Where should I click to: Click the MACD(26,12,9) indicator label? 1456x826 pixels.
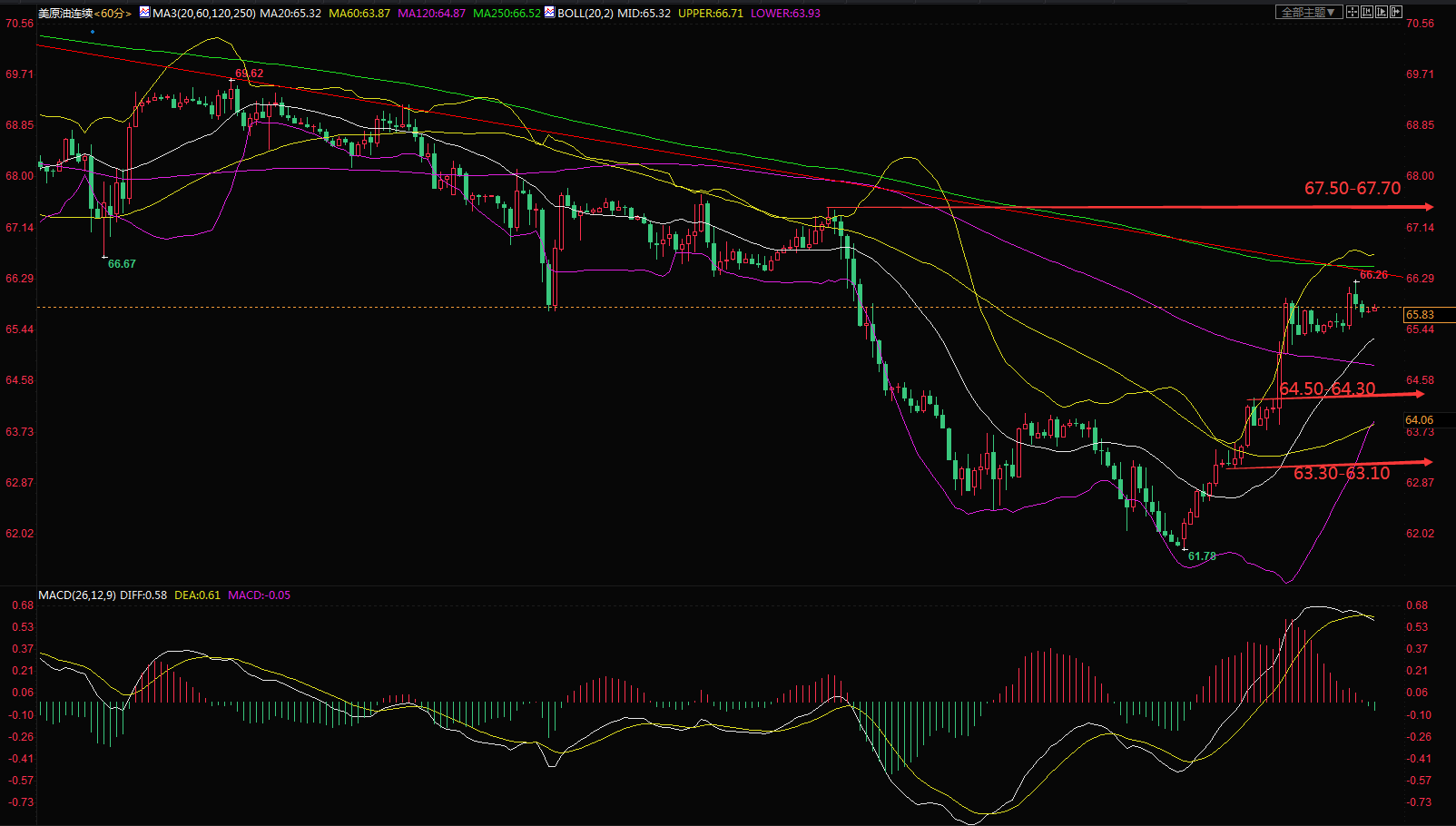77,595
